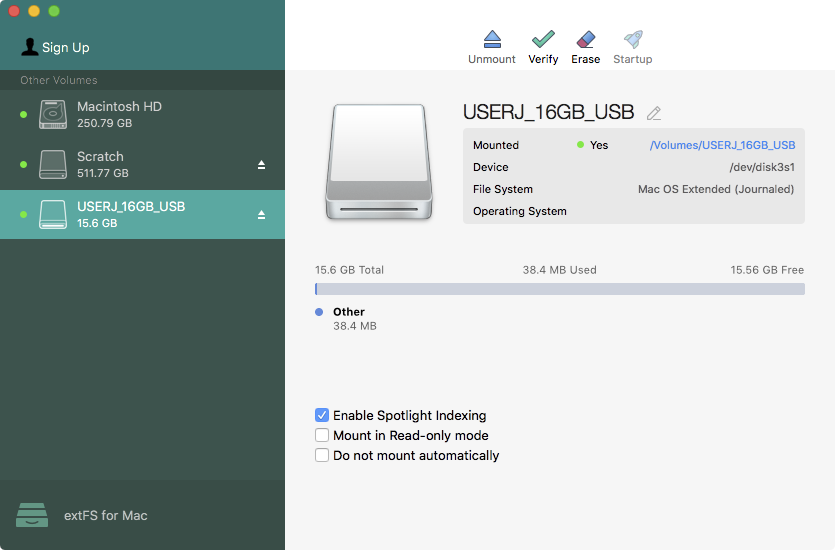Enable Mount in Read-only mode
Screen dimensions: 835x550
click(322, 436)
